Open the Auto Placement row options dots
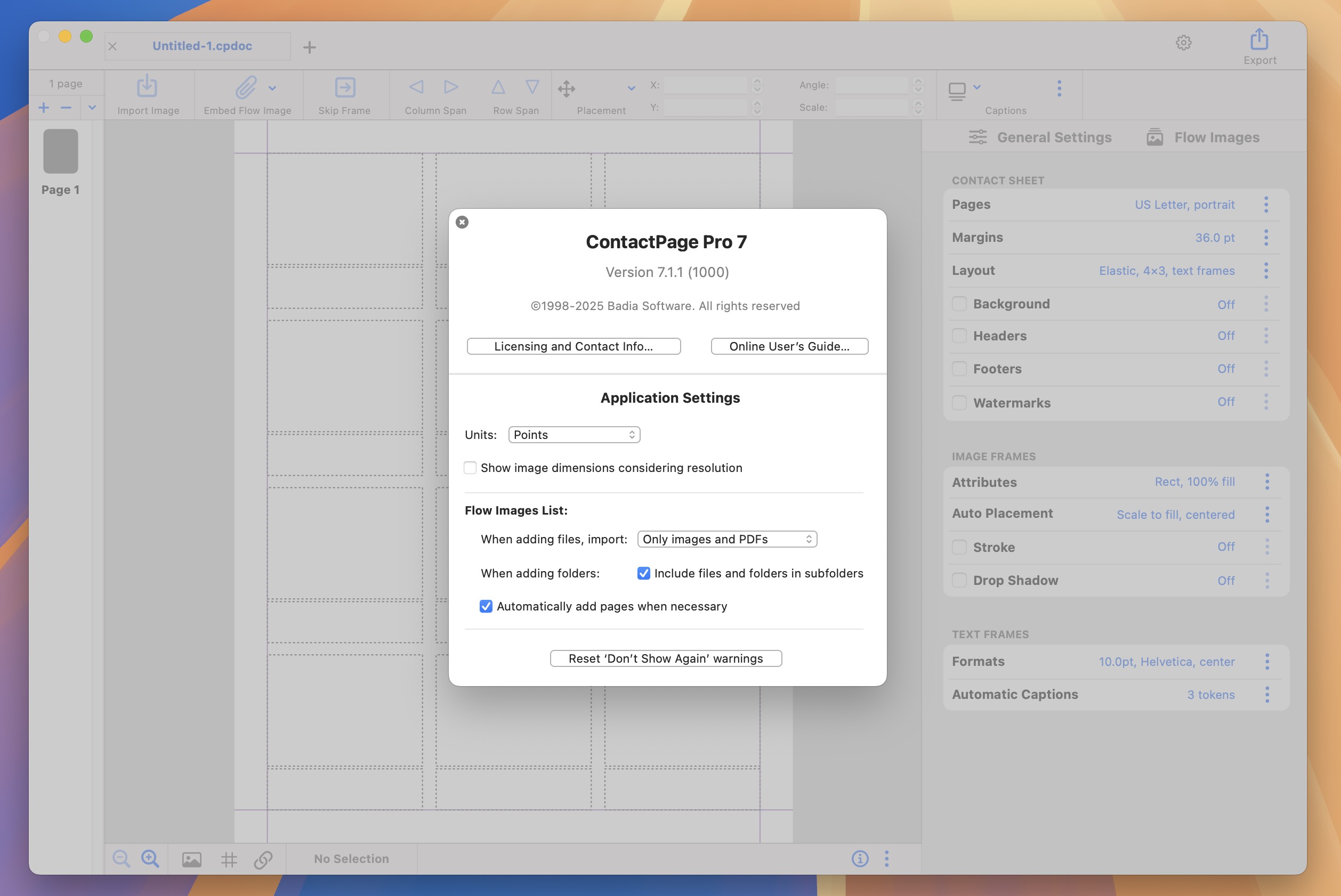This screenshot has height=896, width=1341. point(1267,514)
